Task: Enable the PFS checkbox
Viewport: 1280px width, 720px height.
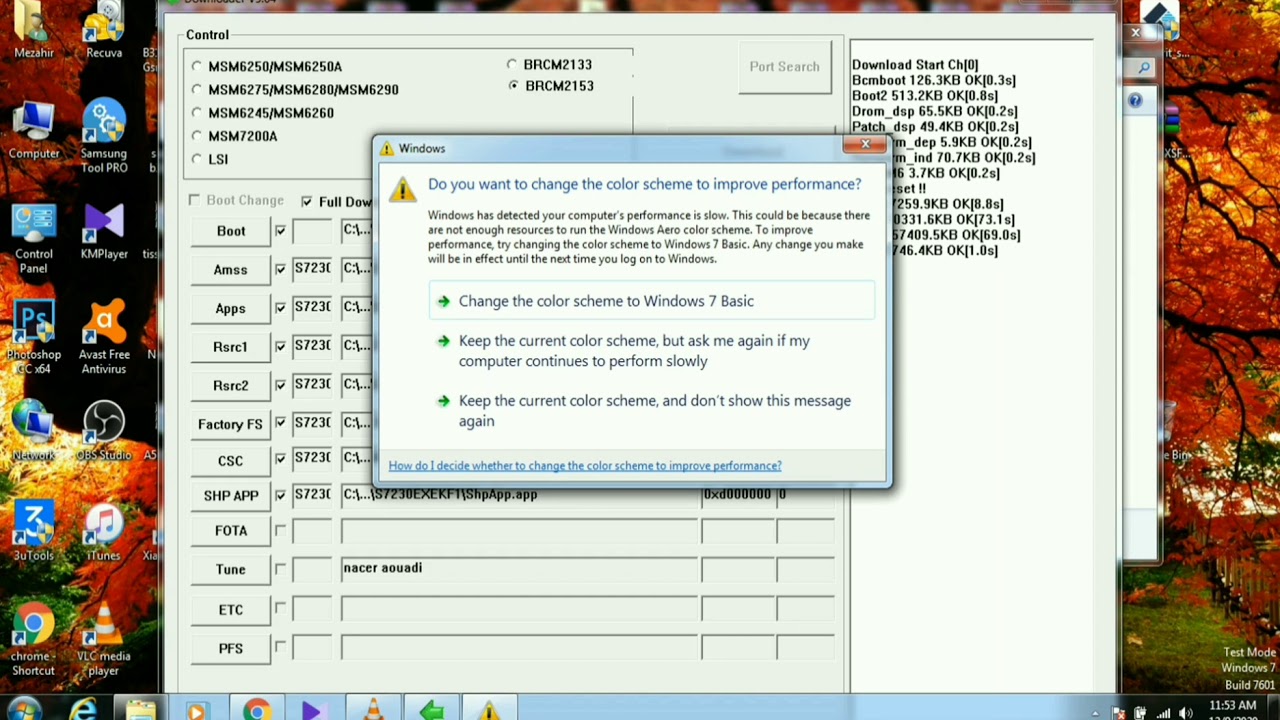Action: (280, 648)
